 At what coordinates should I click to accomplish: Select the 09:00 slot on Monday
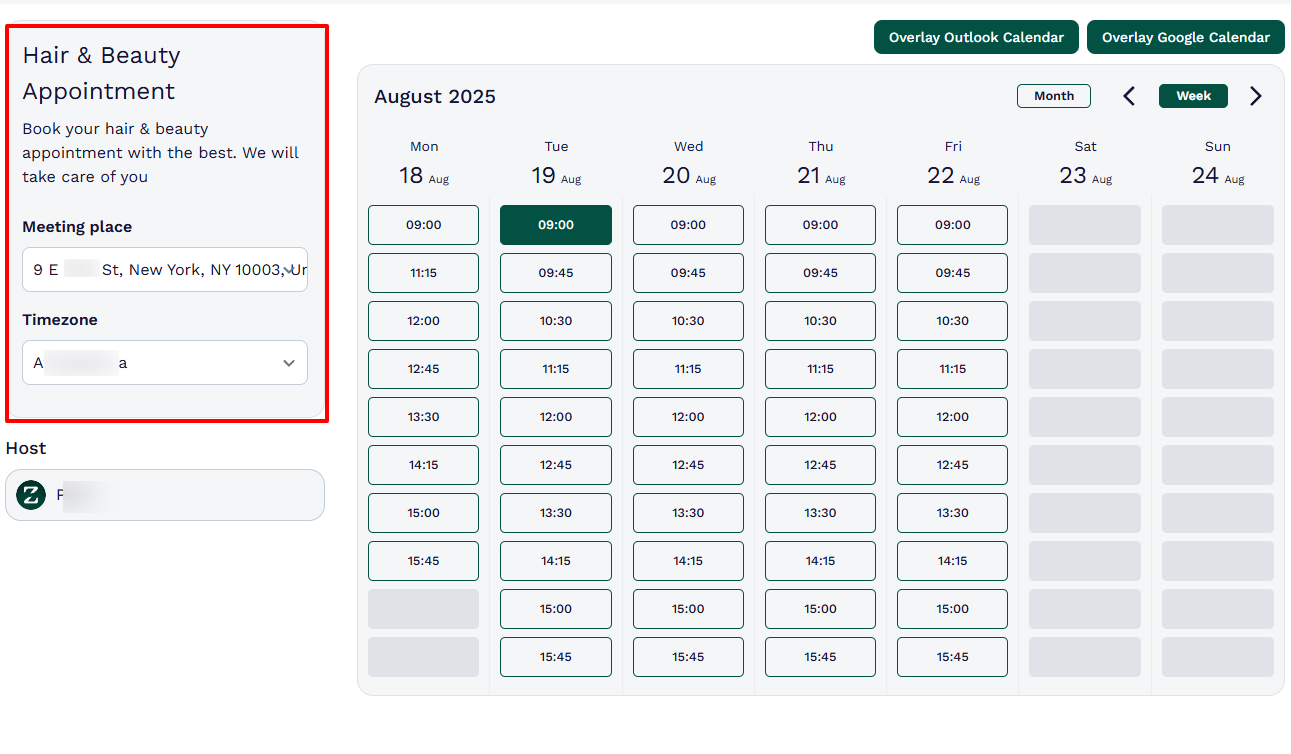(423, 225)
